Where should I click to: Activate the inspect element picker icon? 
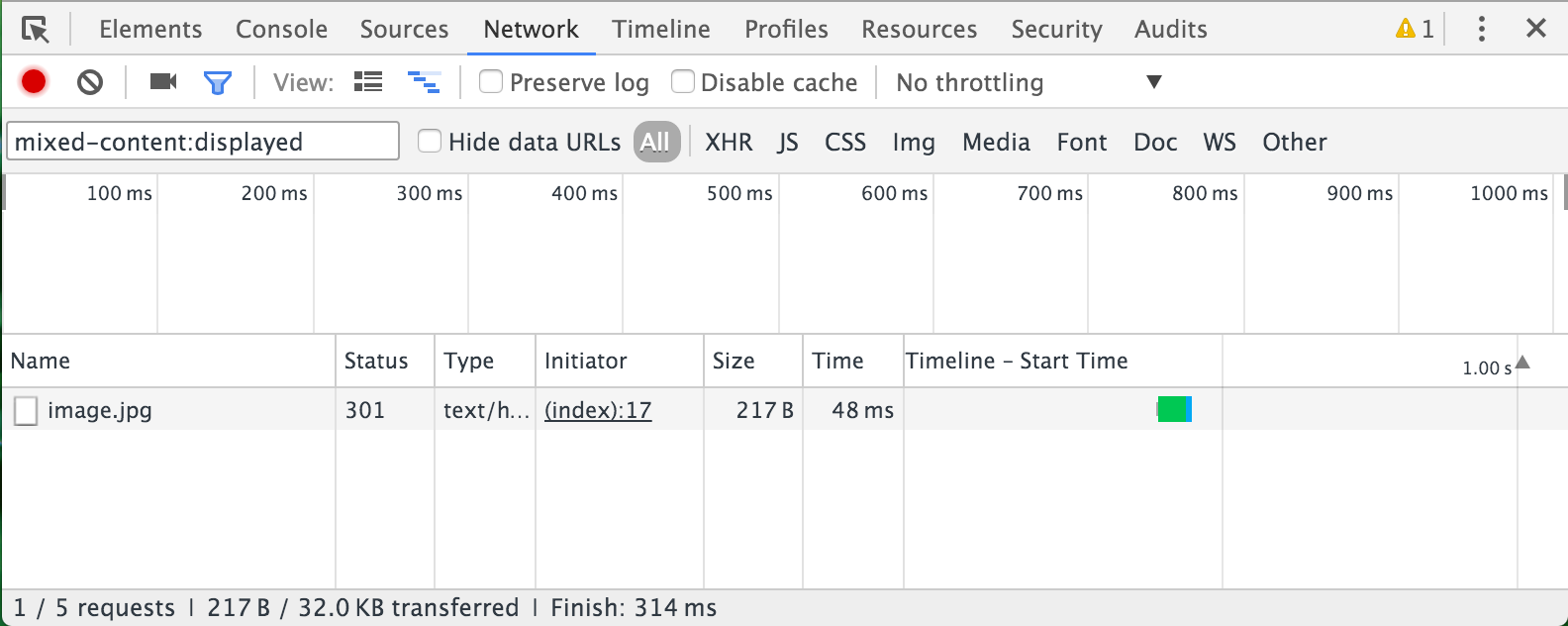[x=36, y=30]
